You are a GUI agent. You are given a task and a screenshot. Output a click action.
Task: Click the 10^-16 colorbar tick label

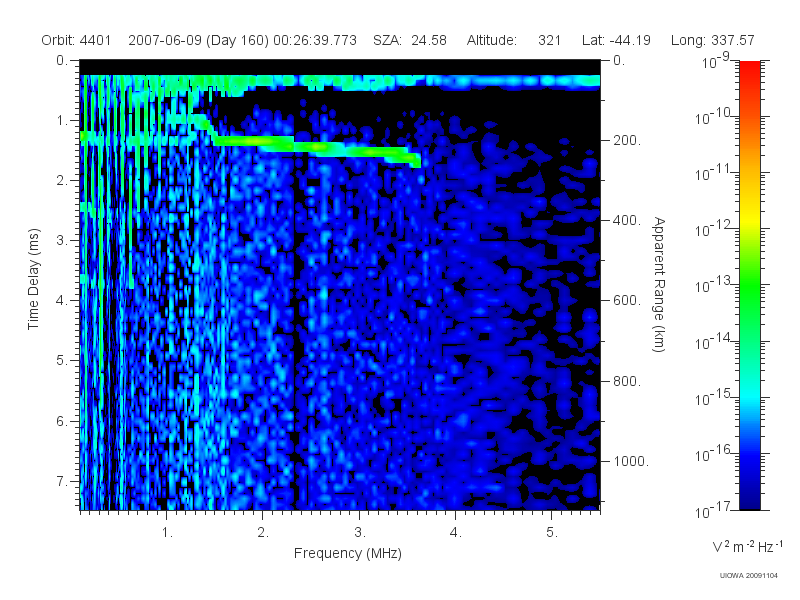(x=713, y=454)
